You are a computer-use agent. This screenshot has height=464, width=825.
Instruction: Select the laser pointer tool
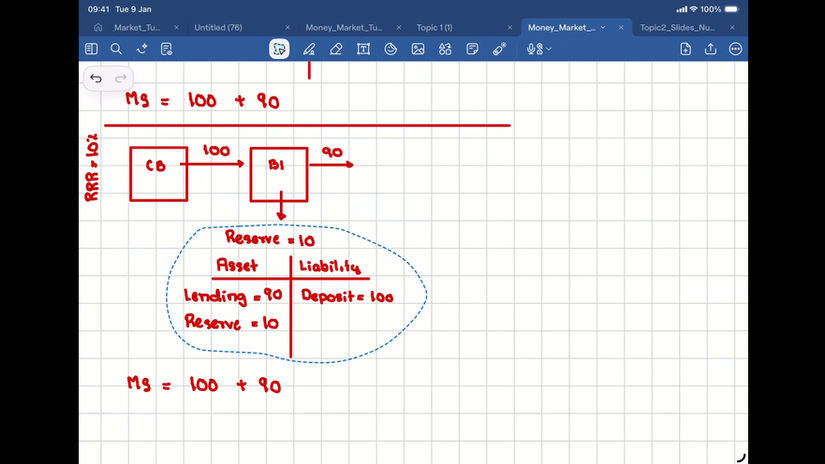[499, 49]
